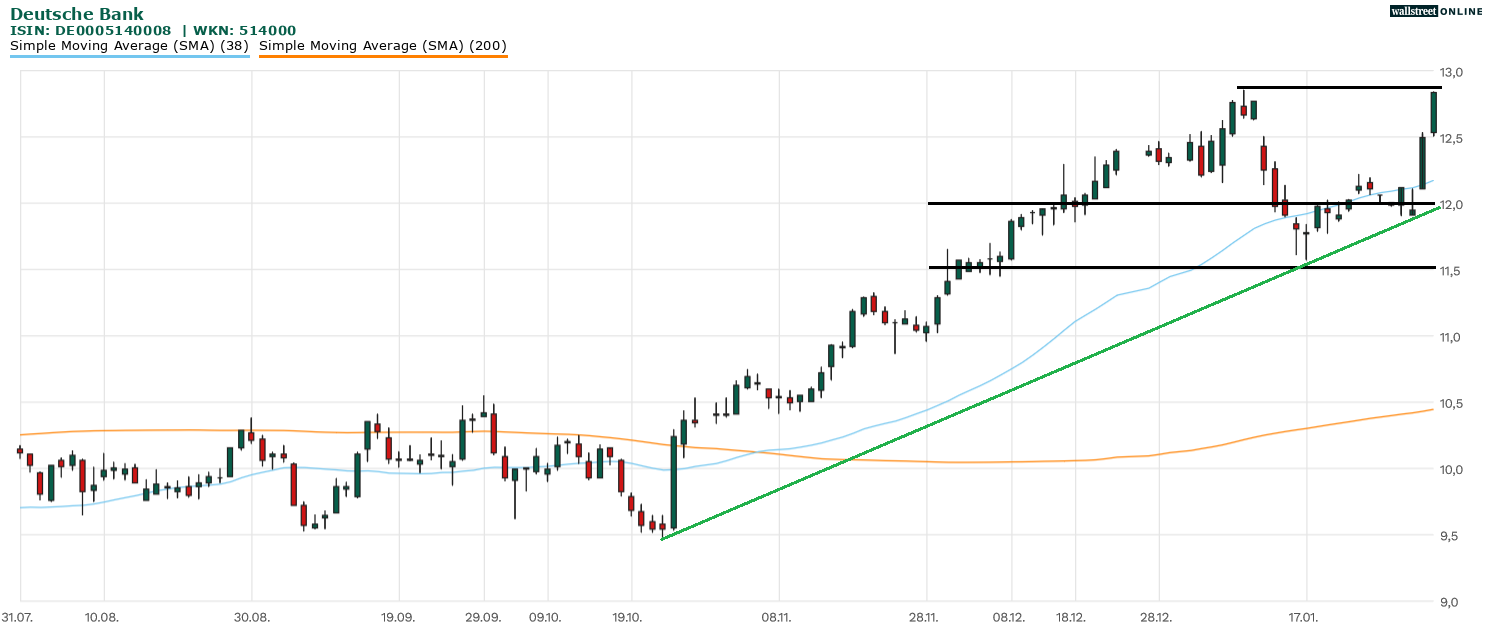Click the Deutsche Bank chart title
Screen dimensions: 1490x622
point(77,14)
